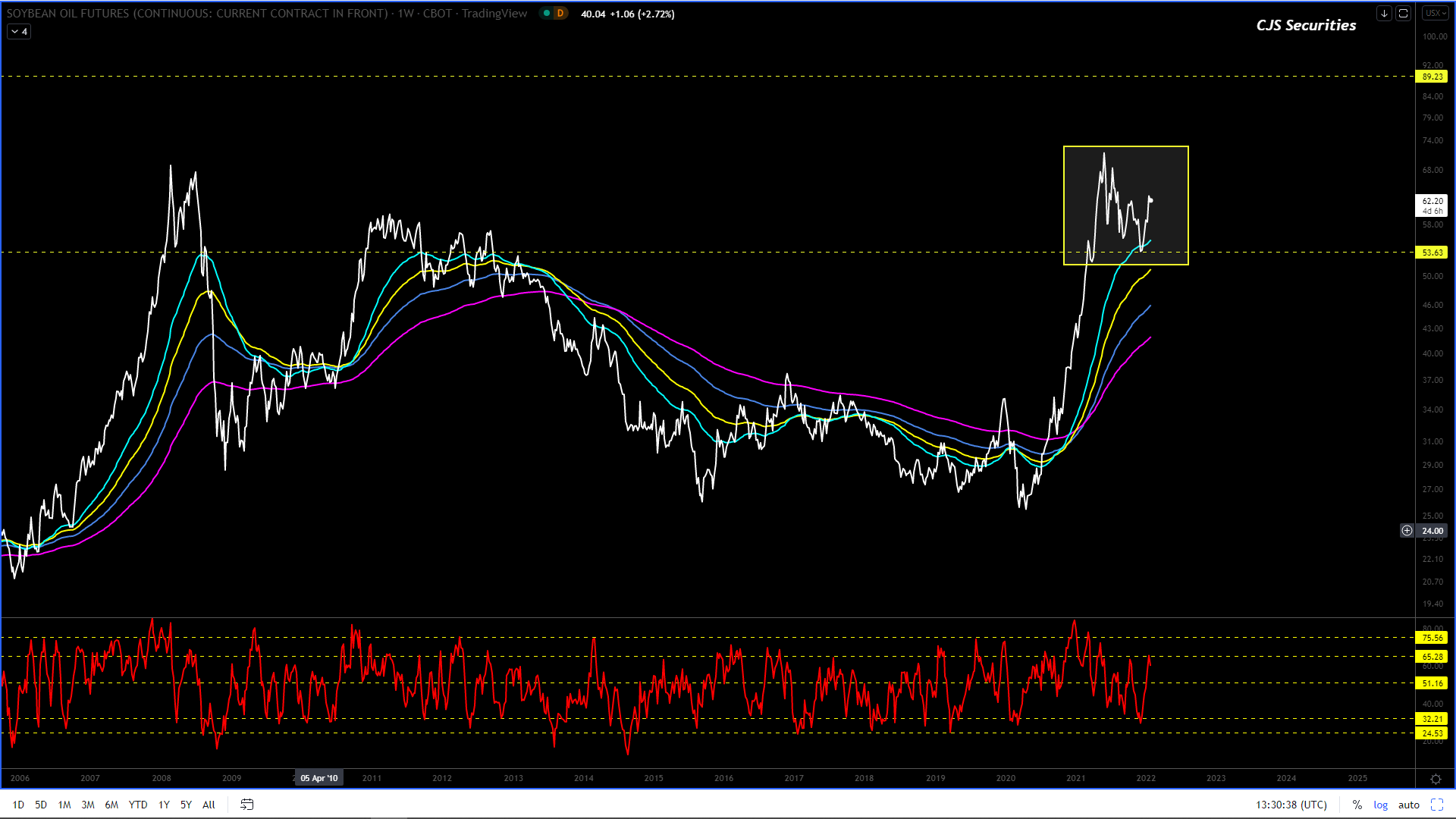Click the Go to date calendar icon
The width and height of the screenshot is (1456, 819).
[246, 805]
